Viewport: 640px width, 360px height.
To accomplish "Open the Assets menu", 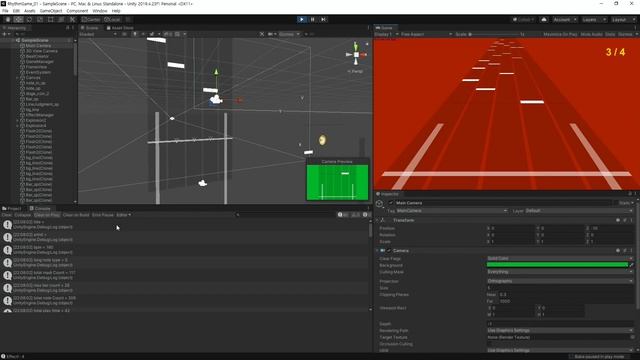I will pyautogui.click(x=30, y=11).
